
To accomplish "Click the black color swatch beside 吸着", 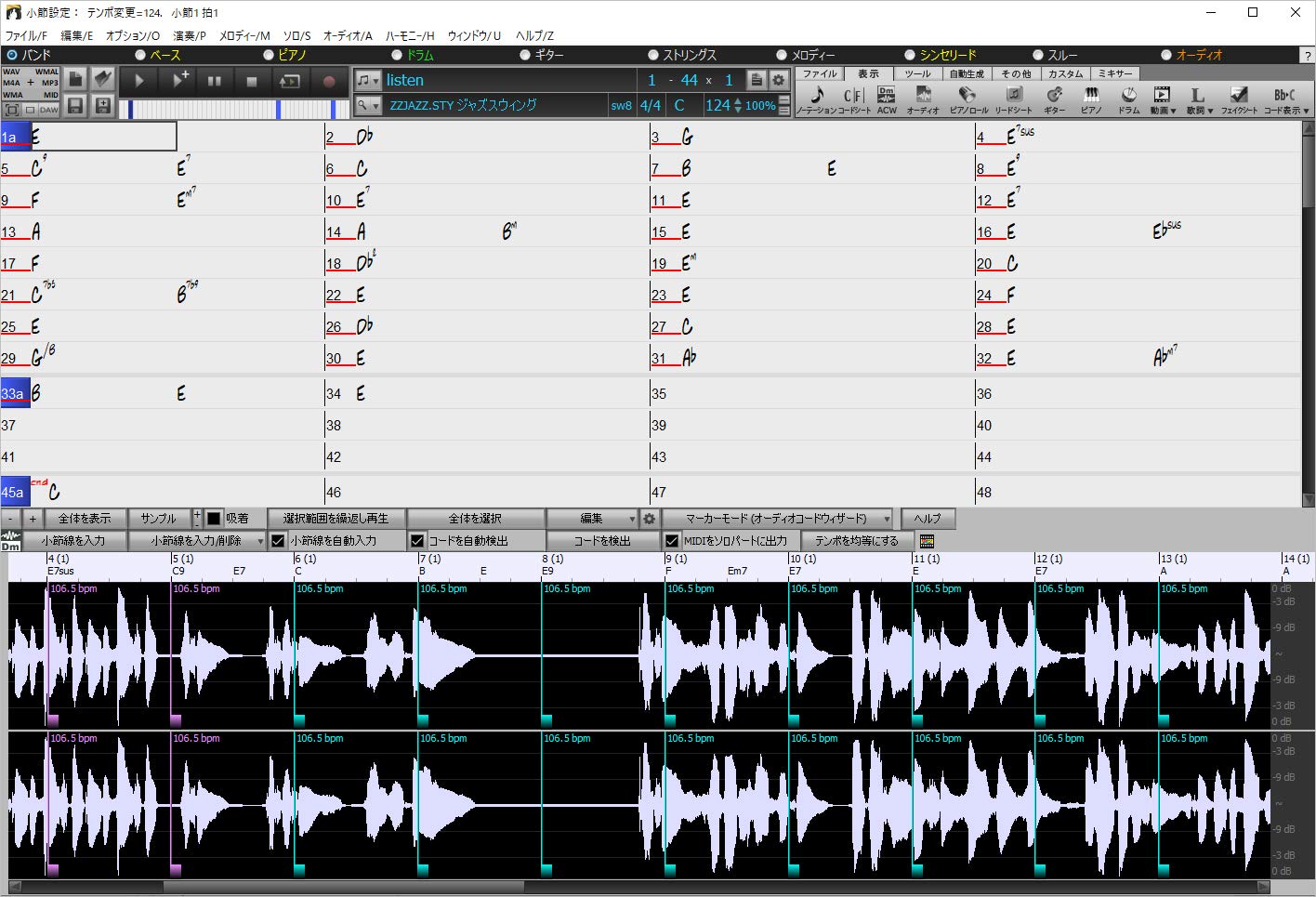I will [x=214, y=519].
